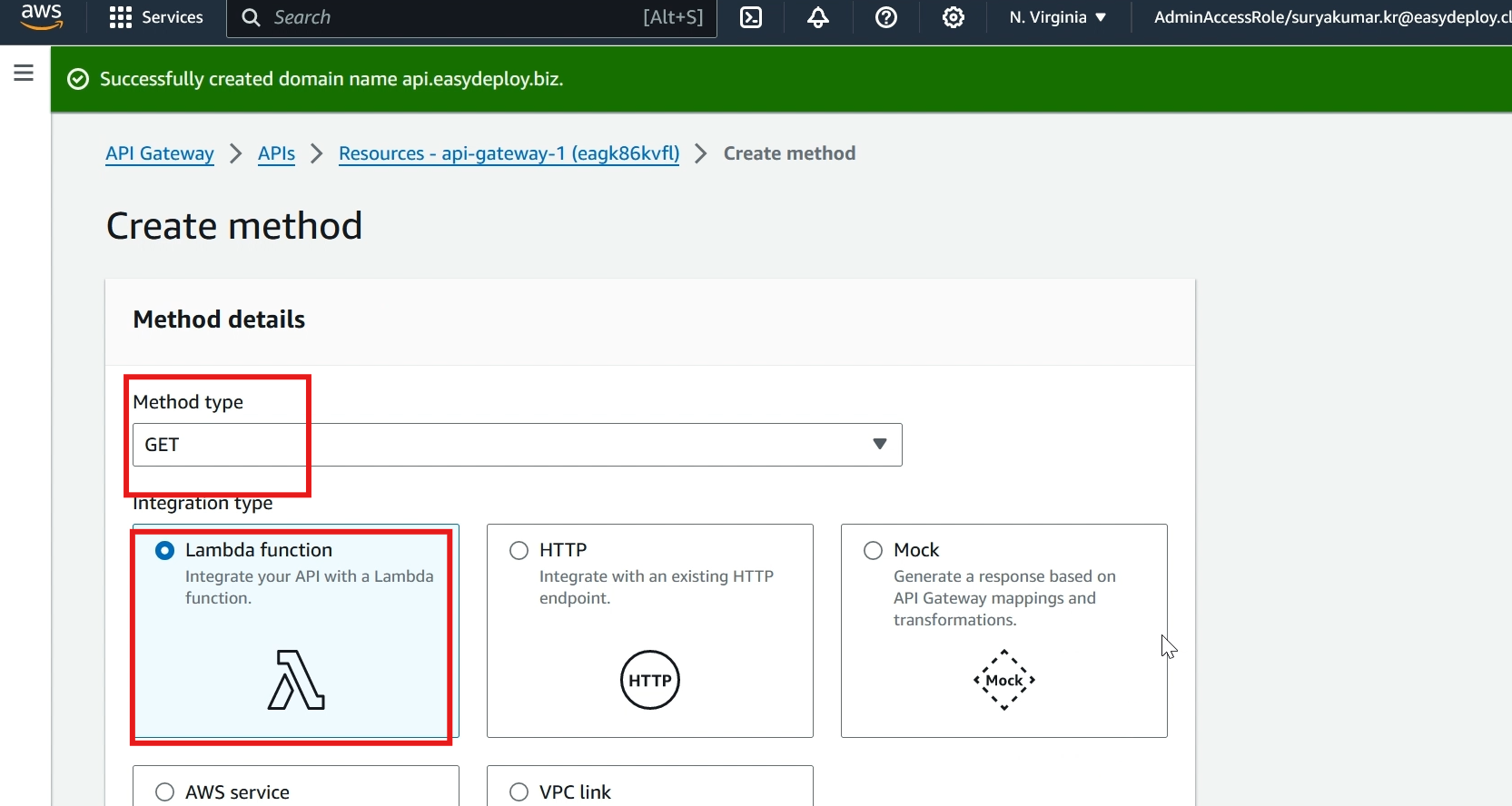Click the Integrate your API with a Lambda text

310,587
